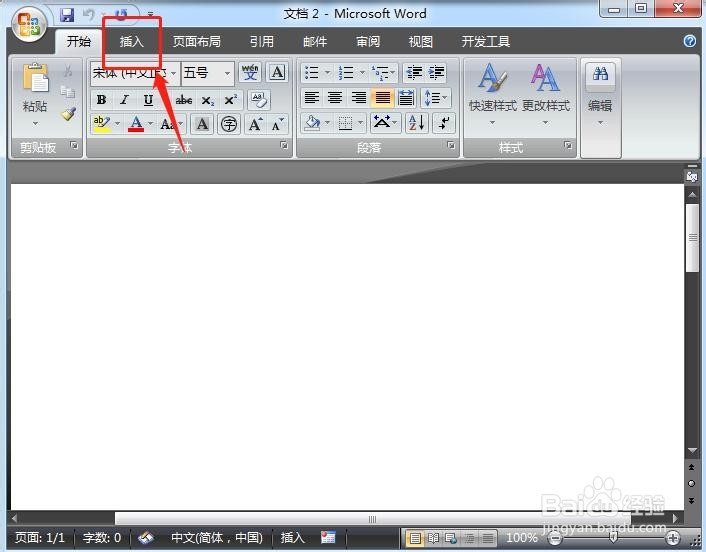Click 页面: 1/1 status indicator

[40, 537]
